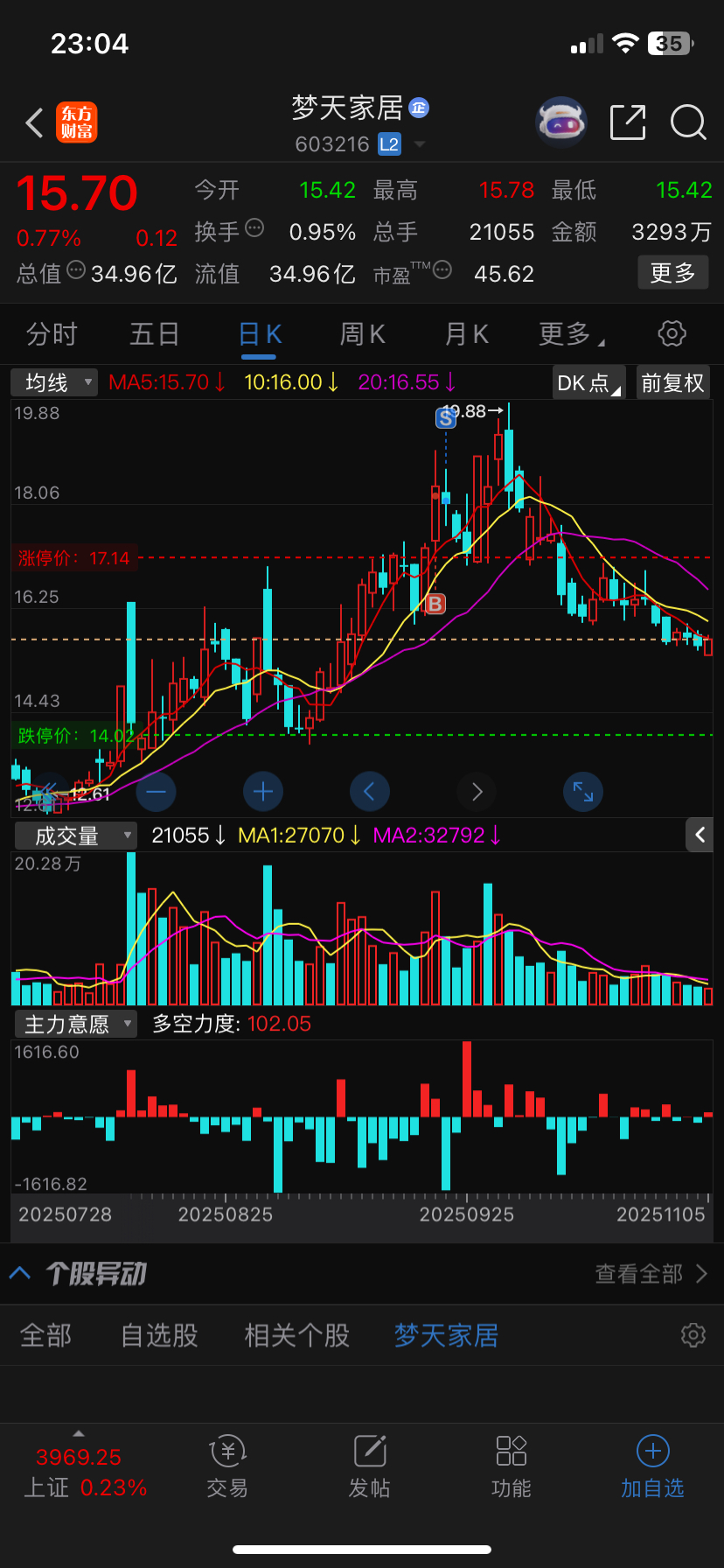
Task: Open 查看全部 link
Action: click(x=651, y=1273)
